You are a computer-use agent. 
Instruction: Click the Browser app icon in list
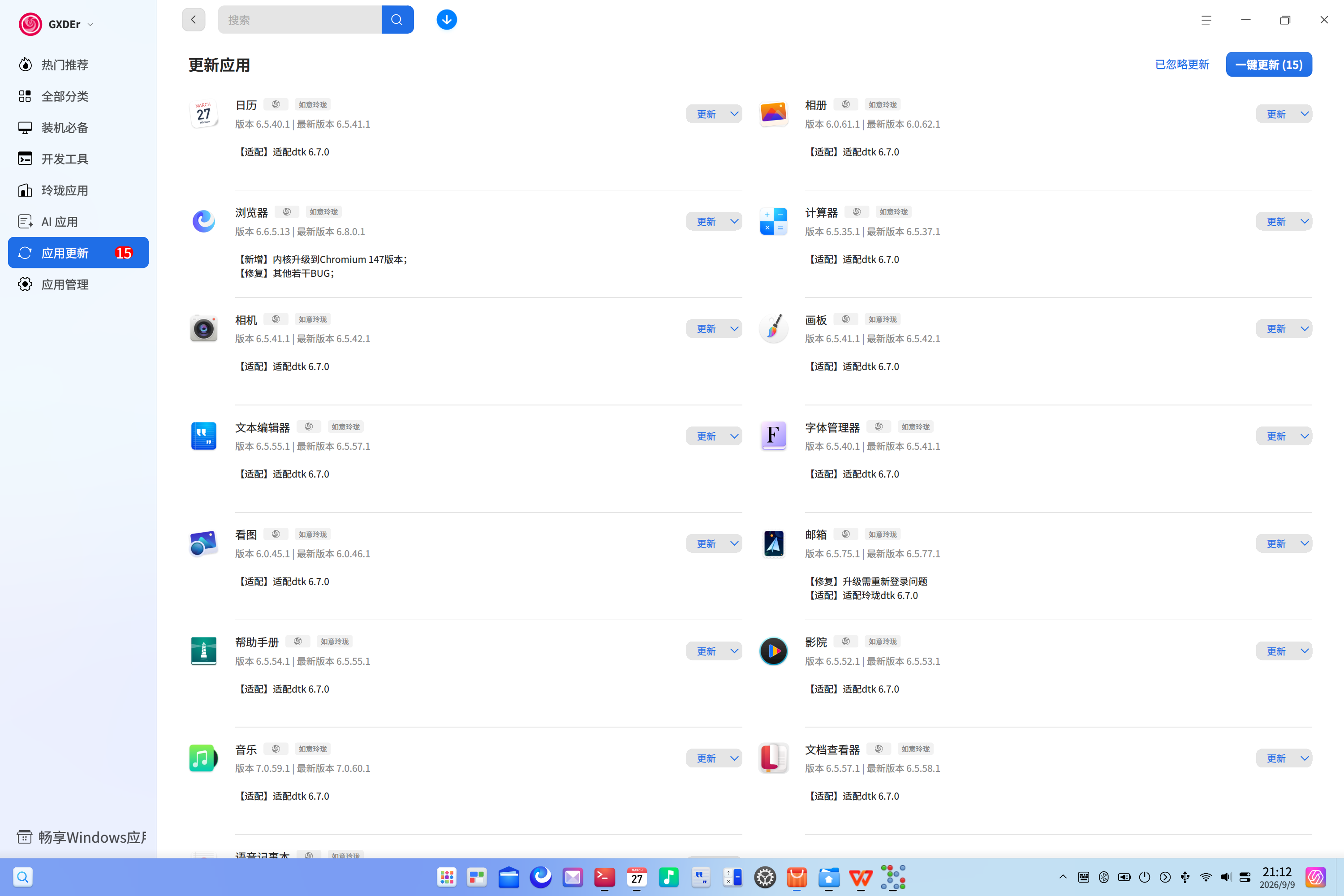203,221
